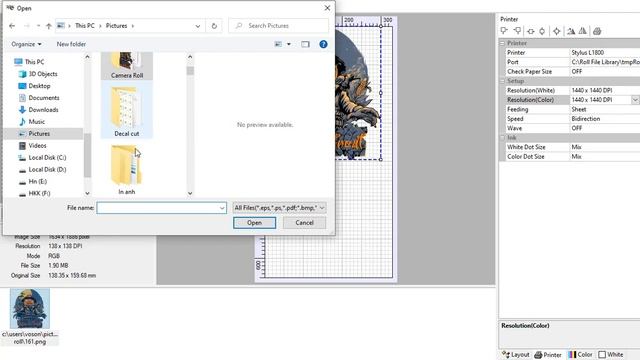Collapse the Printer property group
The height and width of the screenshot is (360, 640).
[502, 43]
